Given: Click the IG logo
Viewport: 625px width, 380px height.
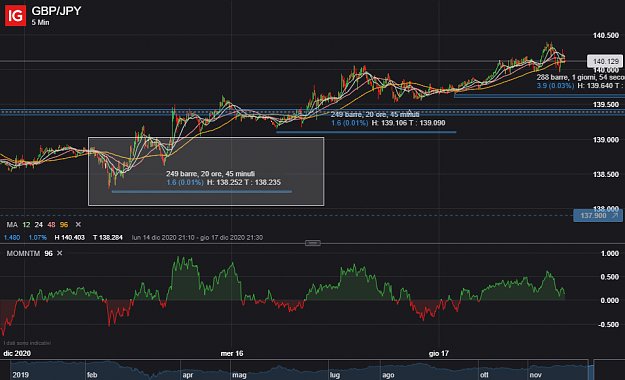Looking at the screenshot, I should coord(15,16).
